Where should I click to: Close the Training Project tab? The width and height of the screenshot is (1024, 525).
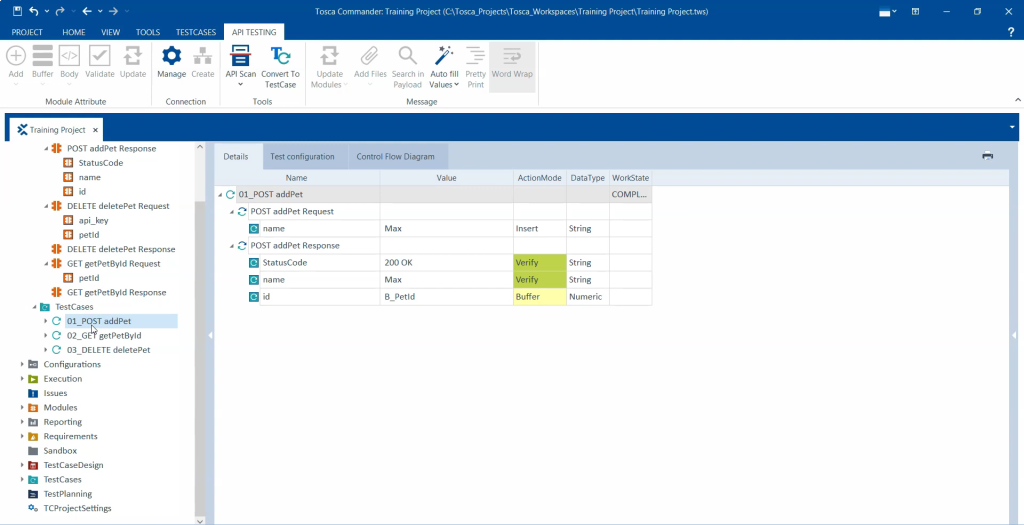click(x=95, y=130)
